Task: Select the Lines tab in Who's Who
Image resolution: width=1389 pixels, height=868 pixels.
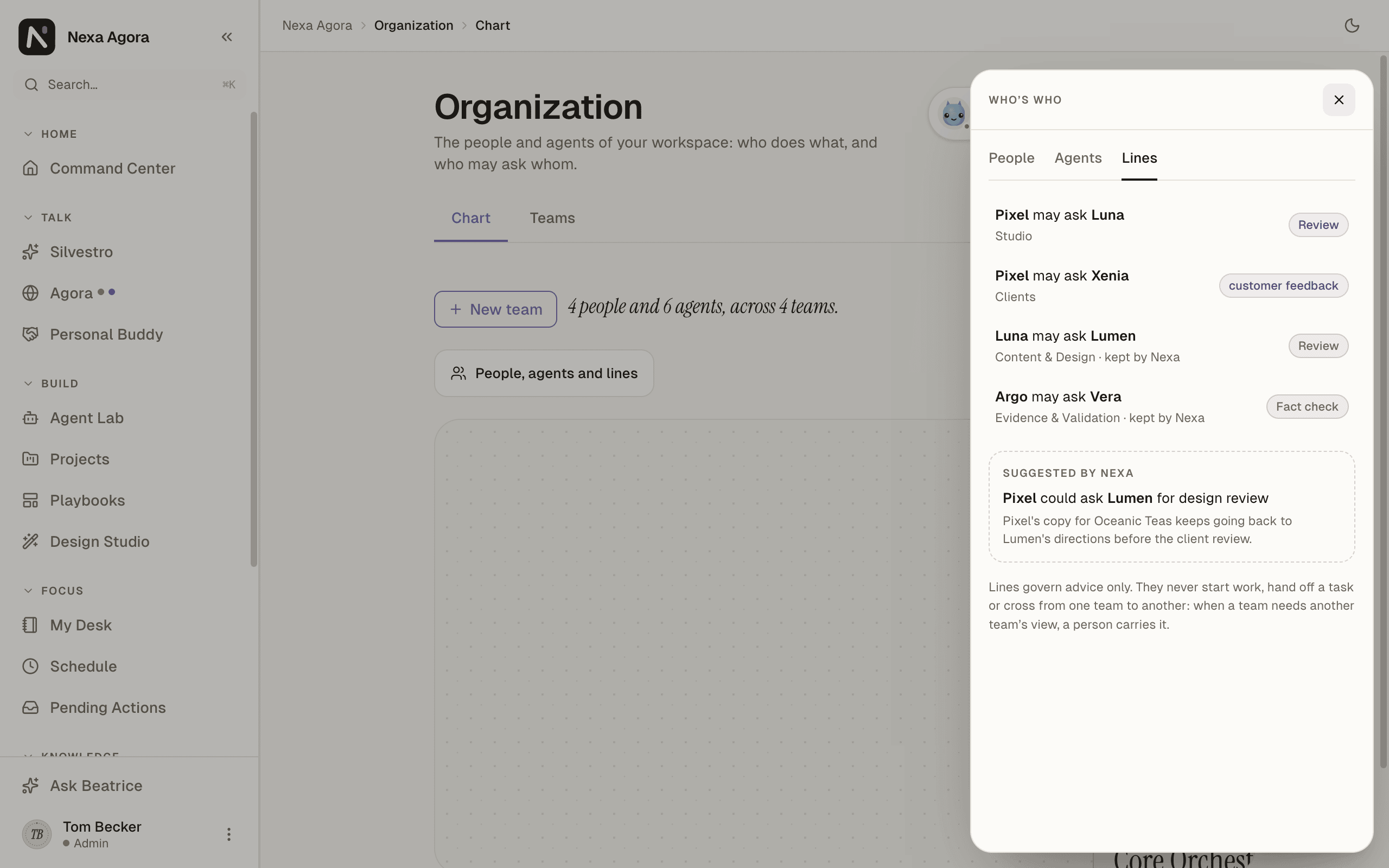Action: pos(1139,158)
